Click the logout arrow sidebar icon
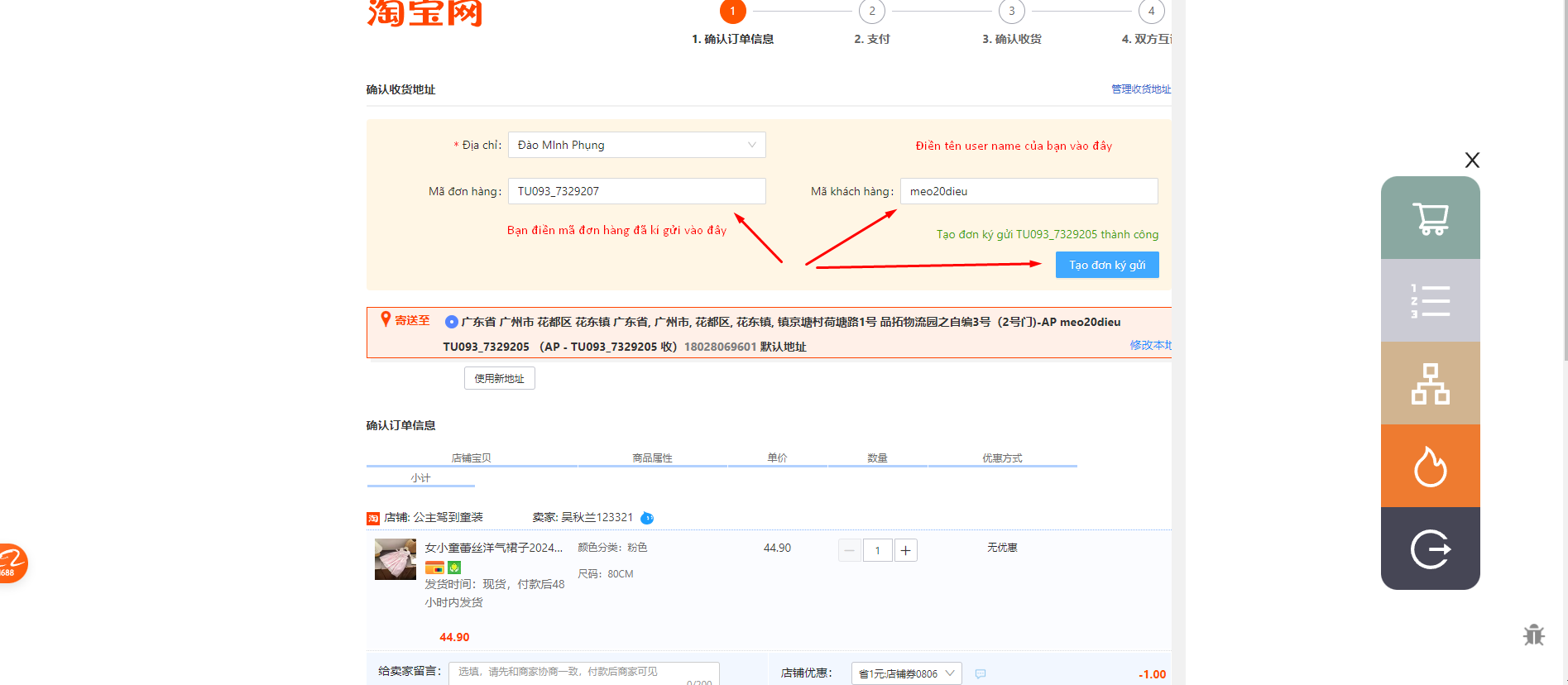Screen dimensions: 1568x685 [1430, 548]
